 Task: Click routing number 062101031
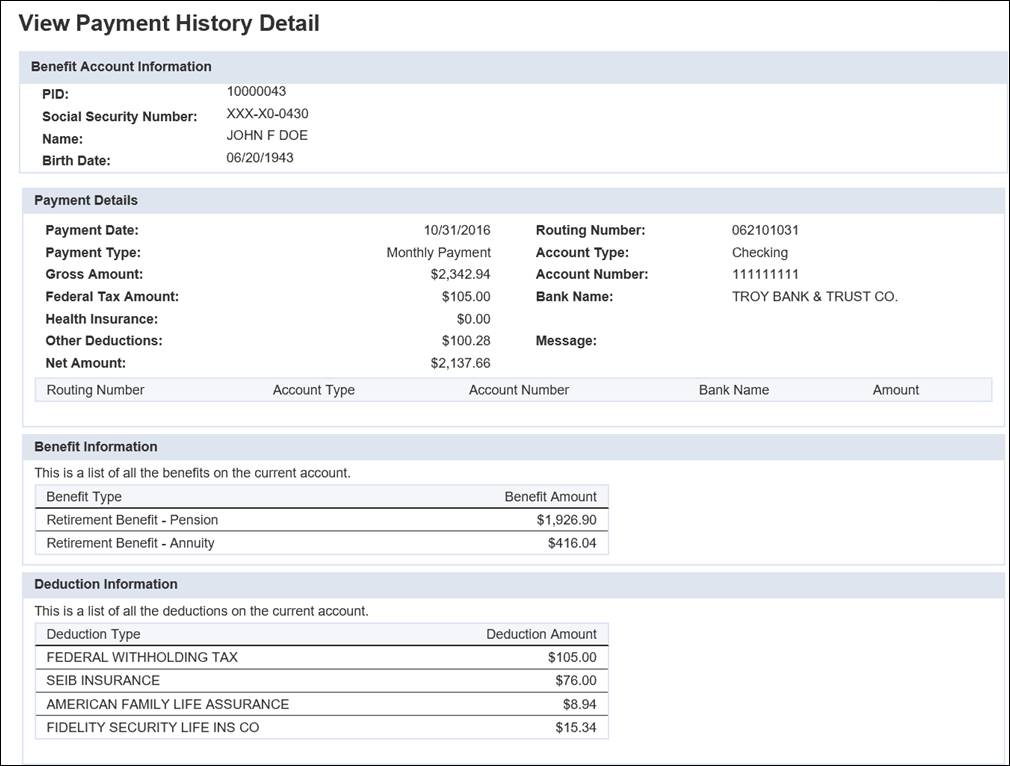(x=765, y=230)
